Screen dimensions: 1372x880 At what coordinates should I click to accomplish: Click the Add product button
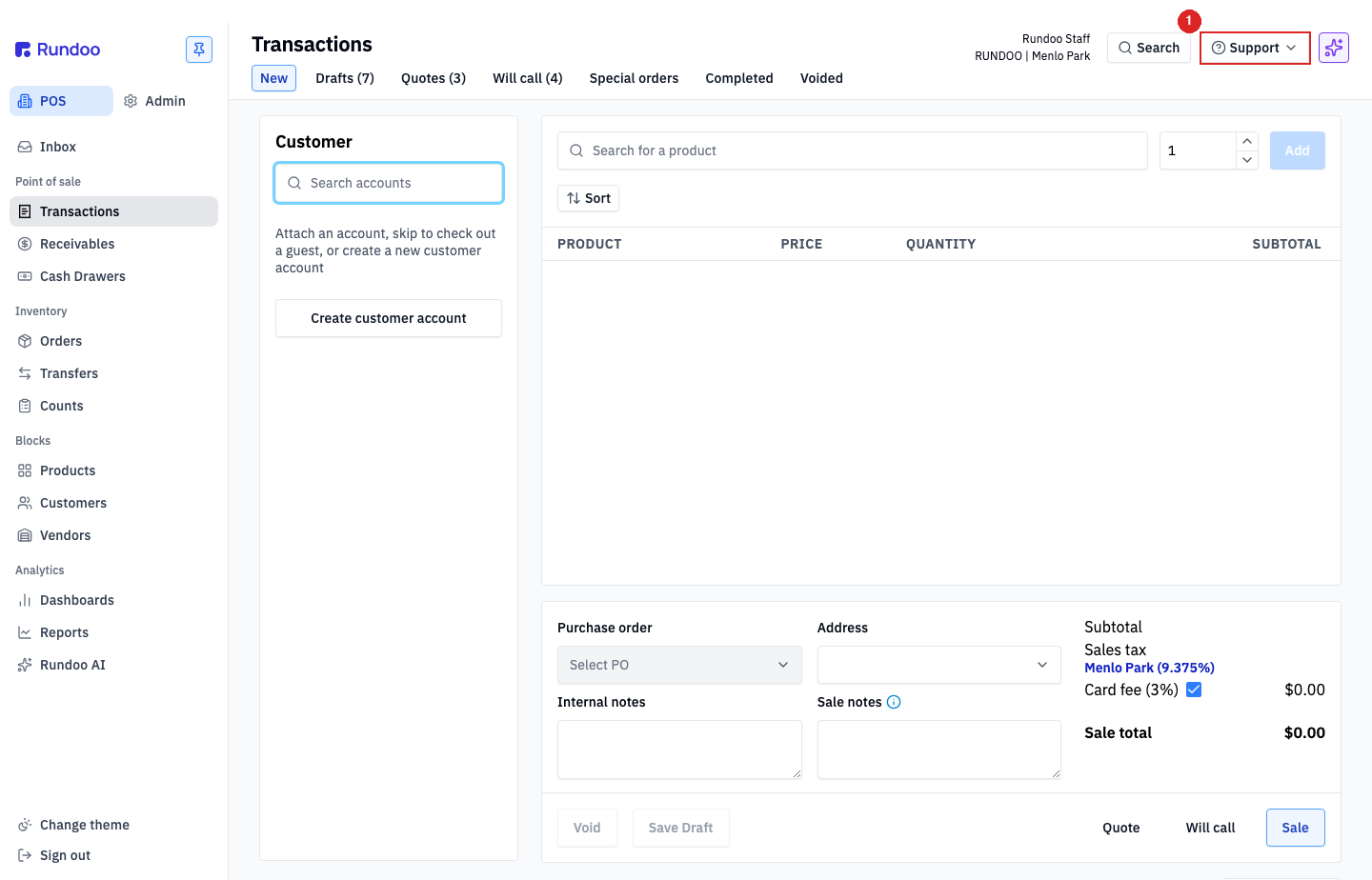(1298, 150)
